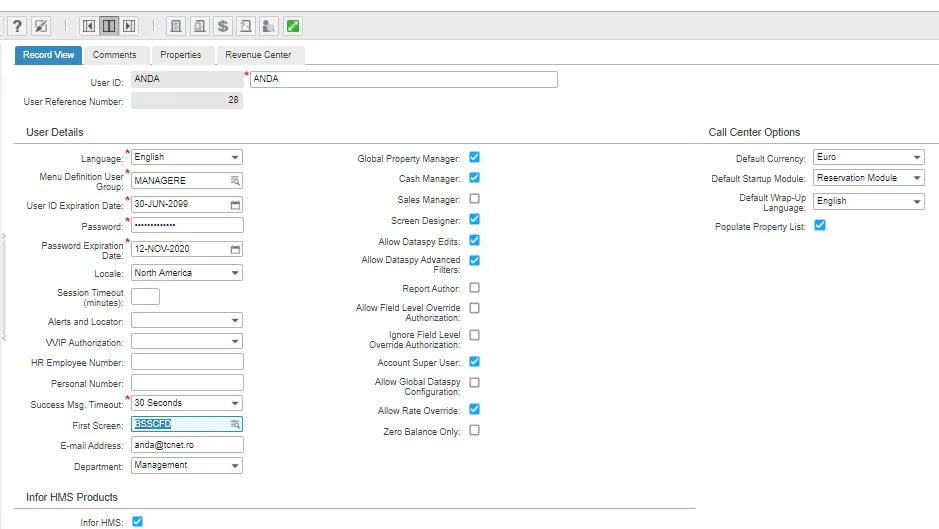
Task: Enable the Report Author checkbox
Action: [x=474, y=288]
